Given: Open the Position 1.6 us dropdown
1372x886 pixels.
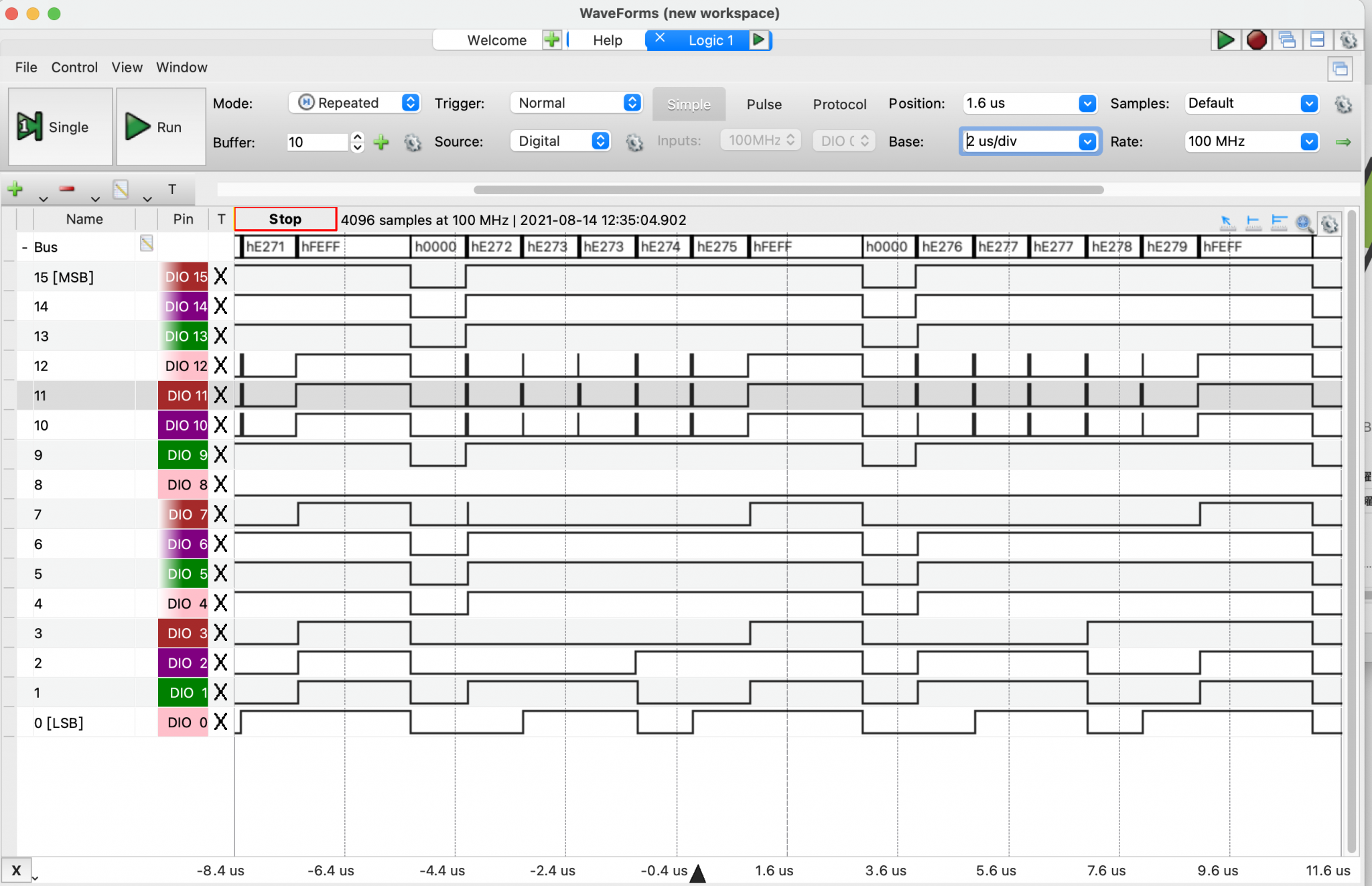Looking at the screenshot, I should pos(1087,103).
